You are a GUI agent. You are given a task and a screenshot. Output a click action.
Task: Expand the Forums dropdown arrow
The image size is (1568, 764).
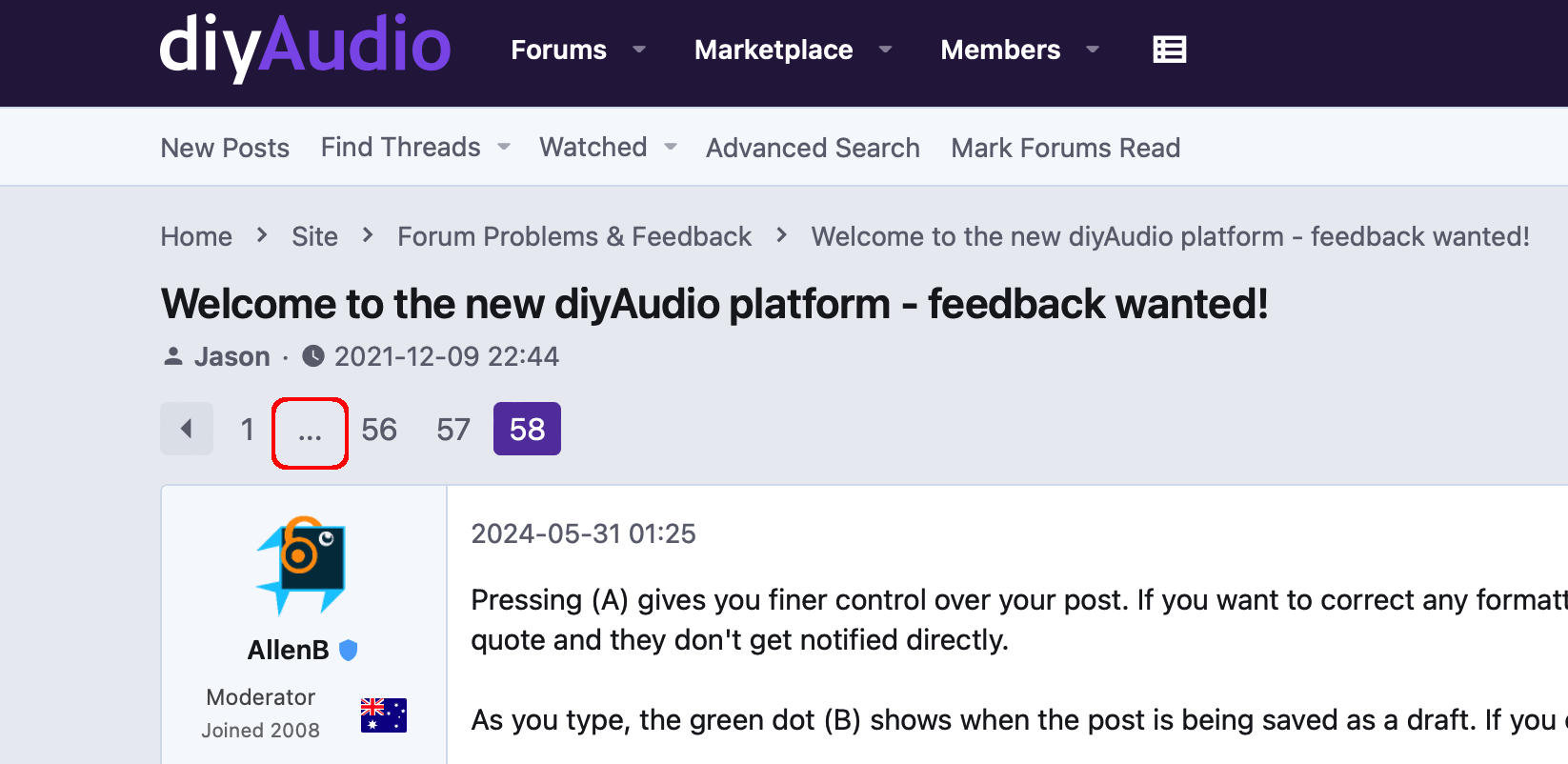point(639,50)
